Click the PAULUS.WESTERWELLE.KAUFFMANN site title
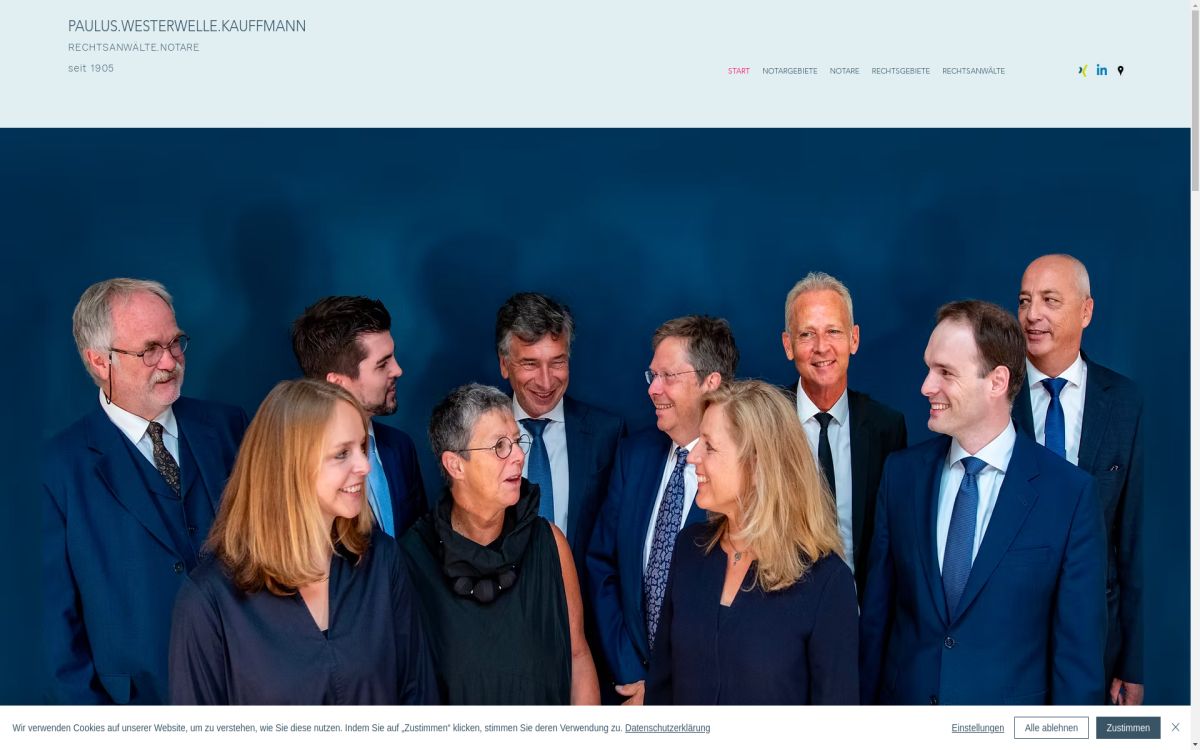The height and width of the screenshot is (750, 1200). (x=187, y=26)
